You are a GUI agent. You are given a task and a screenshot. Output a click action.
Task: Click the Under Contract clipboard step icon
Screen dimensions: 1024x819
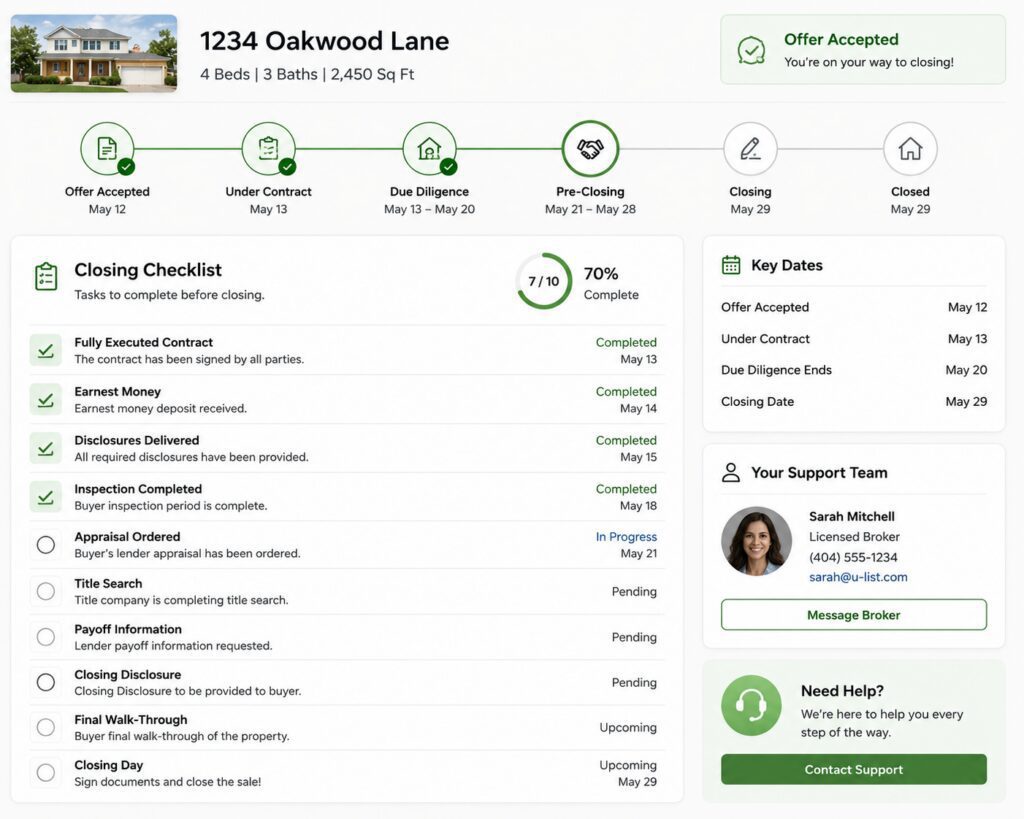click(x=268, y=149)
